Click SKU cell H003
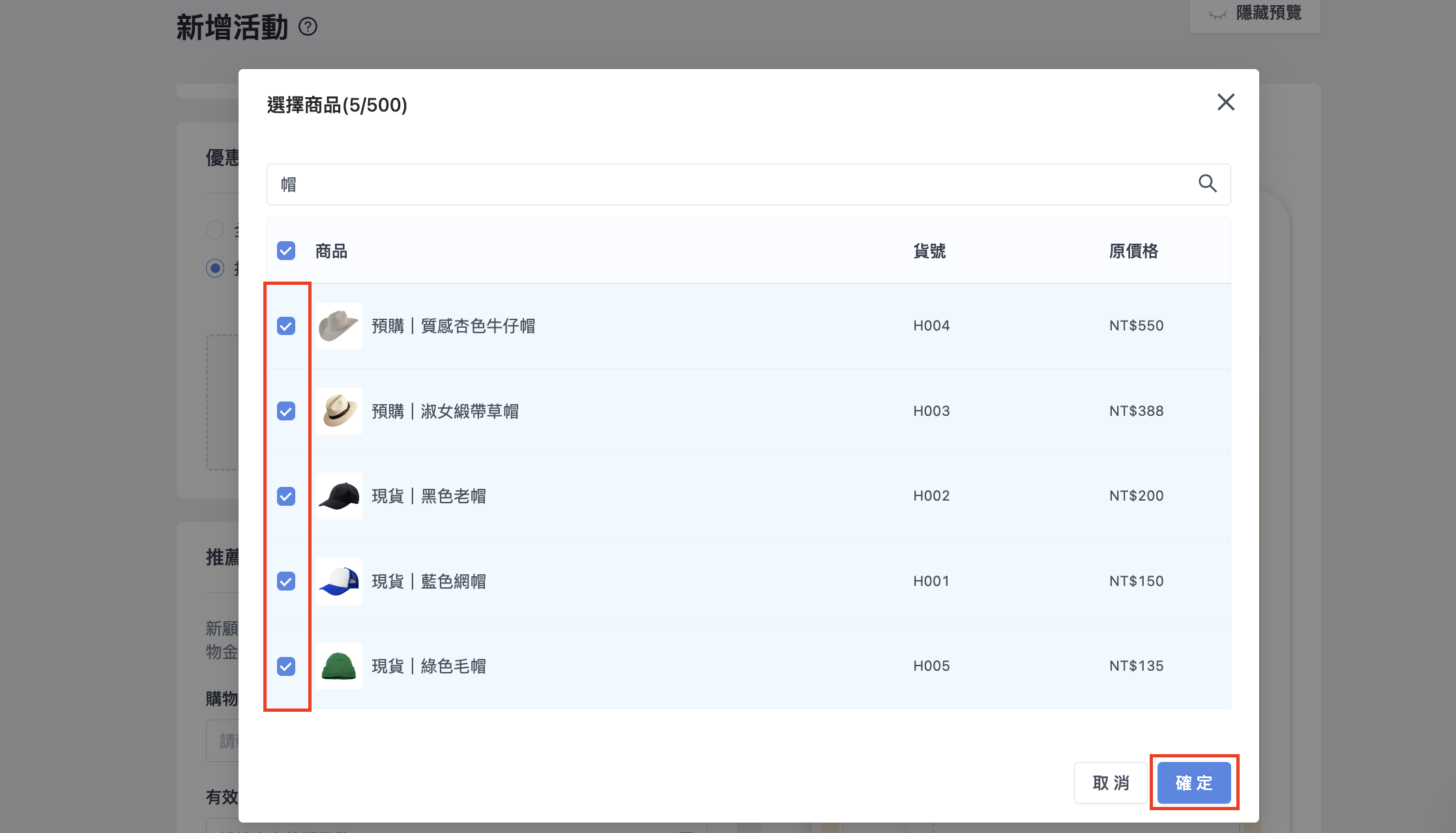This screenshot has height=833, width=1456. [931, 411]
